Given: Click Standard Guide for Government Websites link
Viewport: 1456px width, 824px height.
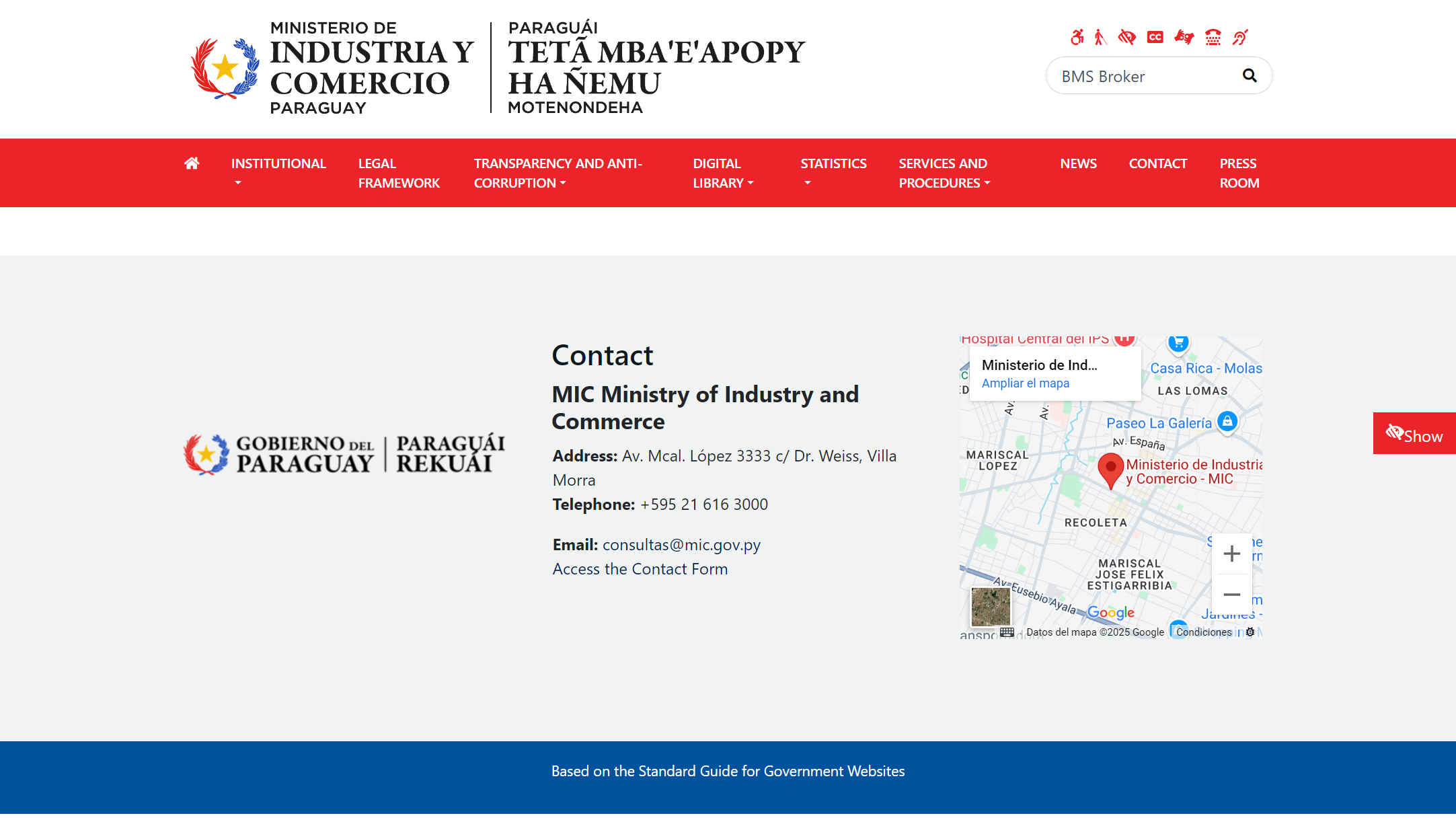Looking at the screenshot, I should pyautogui.click(x=771, y=772).
